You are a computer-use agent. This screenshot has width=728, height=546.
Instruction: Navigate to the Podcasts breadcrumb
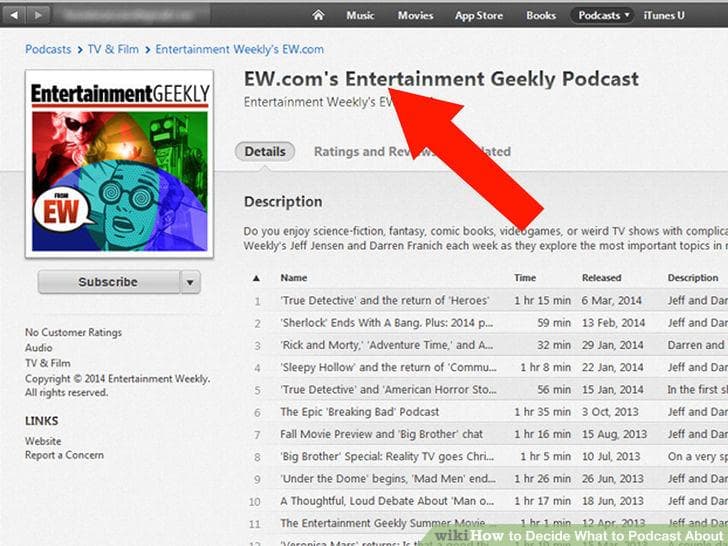click(48, 49)
